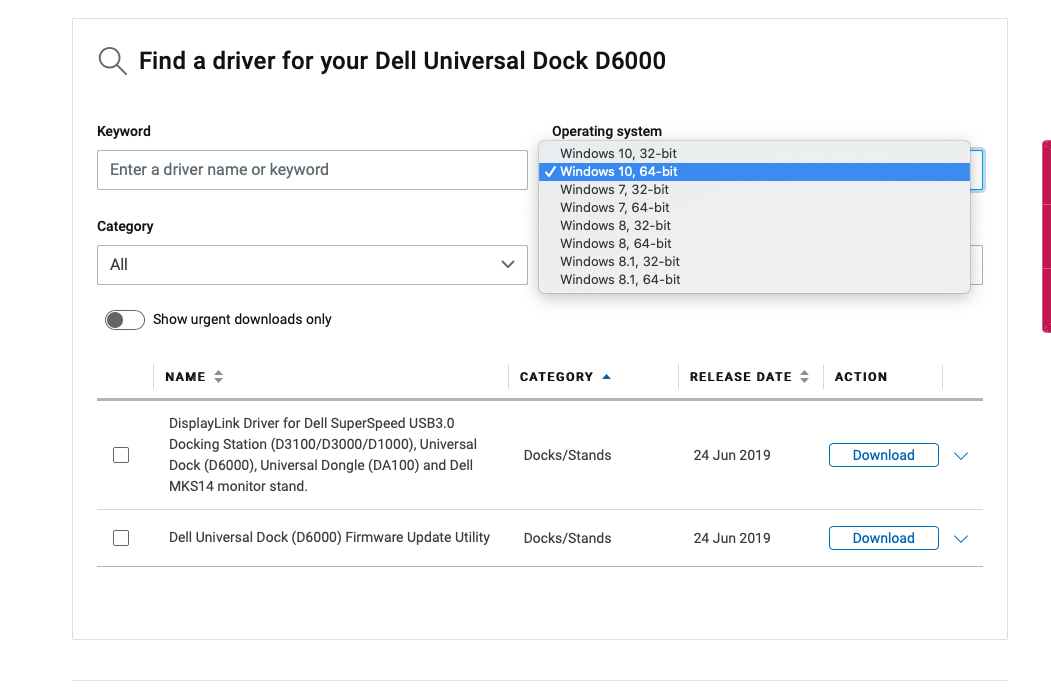Screen dimensions: 1051x699
Task: Check the DisplayLink Driver checkbox
Action: coord(121,455)
